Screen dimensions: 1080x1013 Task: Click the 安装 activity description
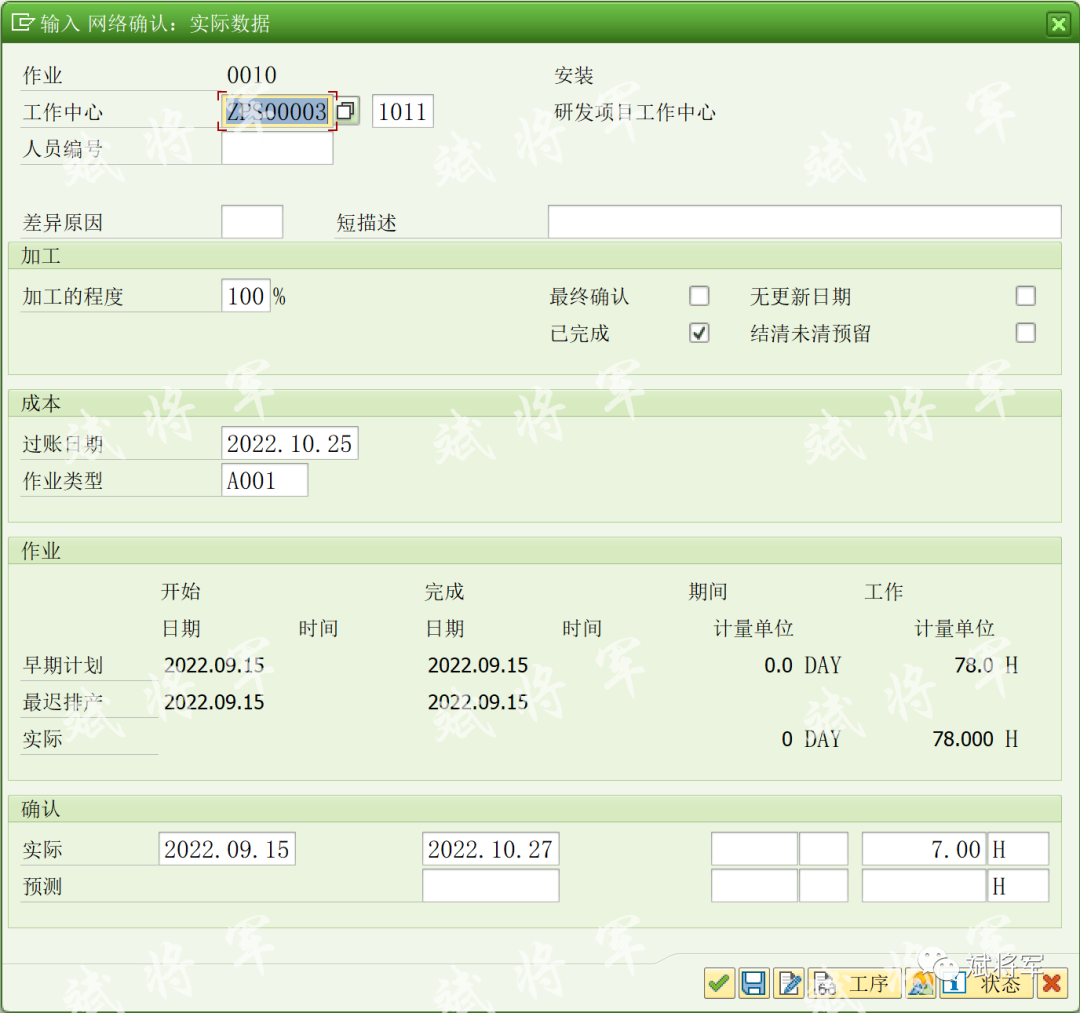pos(574,75)
